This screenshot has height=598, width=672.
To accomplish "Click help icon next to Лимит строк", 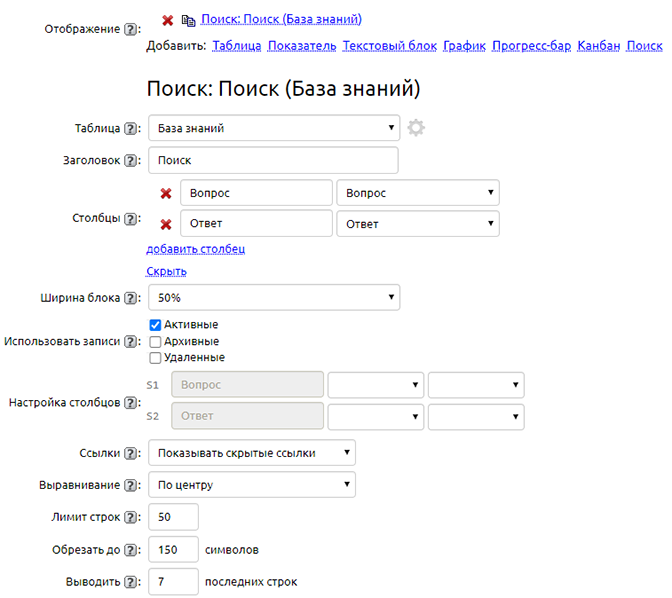I will 131,517.
